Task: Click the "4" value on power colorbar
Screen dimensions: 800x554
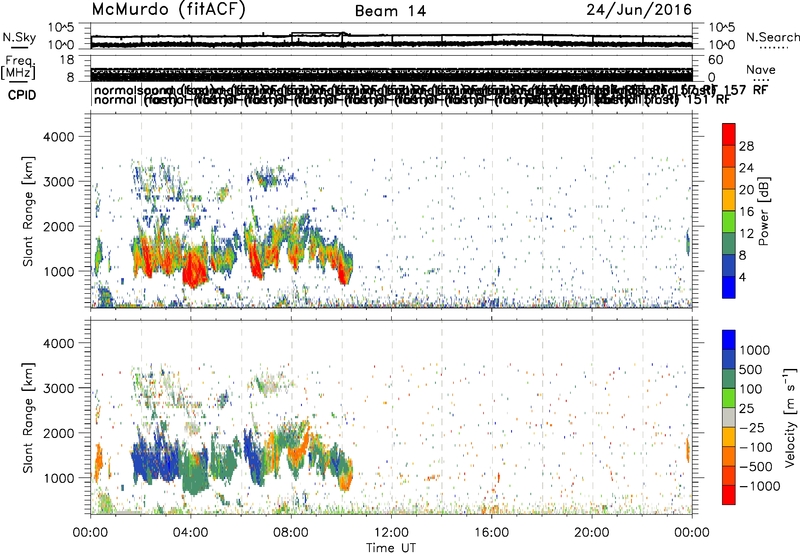Action: (x=742, y=277)
